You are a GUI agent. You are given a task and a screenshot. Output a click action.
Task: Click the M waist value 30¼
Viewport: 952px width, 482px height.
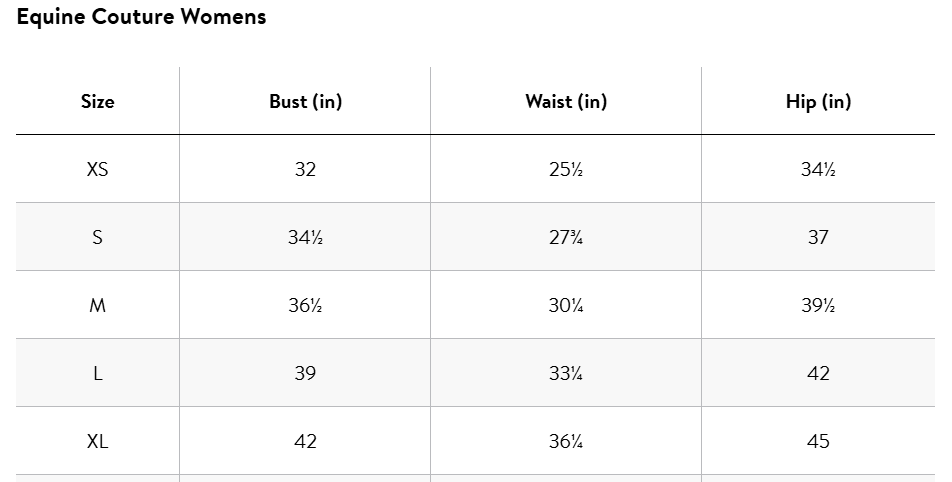[x=566, y=305]
